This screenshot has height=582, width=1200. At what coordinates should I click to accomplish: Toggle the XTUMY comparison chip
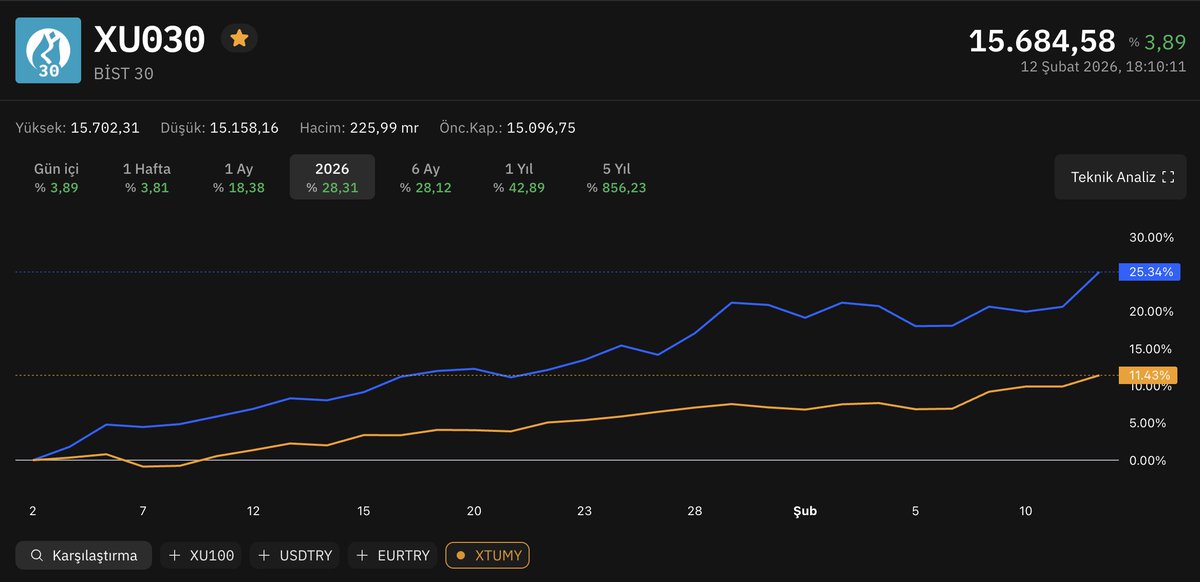pyautogui.click(x=487, y=555)
